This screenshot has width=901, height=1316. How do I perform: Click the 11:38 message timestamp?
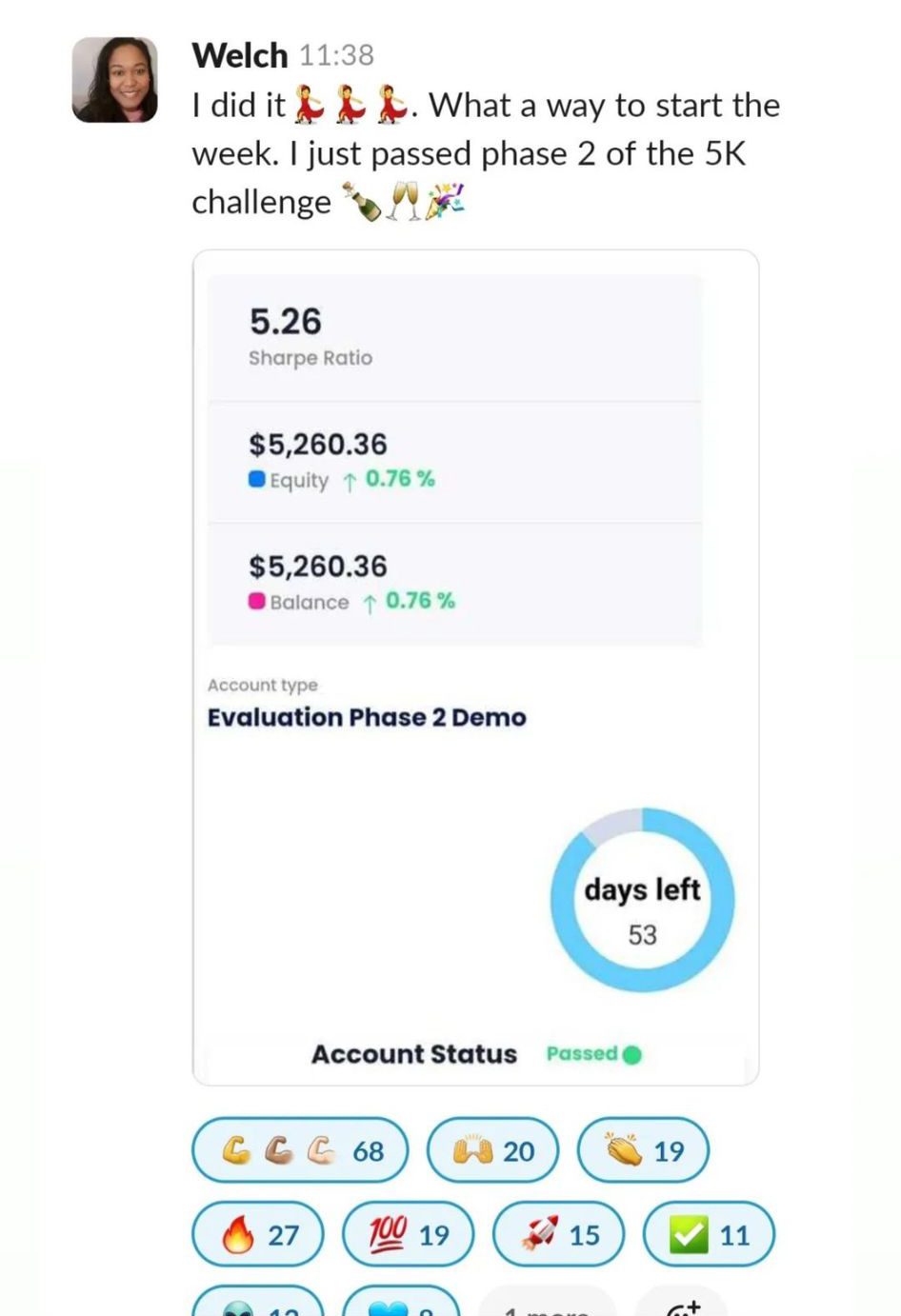336,55
